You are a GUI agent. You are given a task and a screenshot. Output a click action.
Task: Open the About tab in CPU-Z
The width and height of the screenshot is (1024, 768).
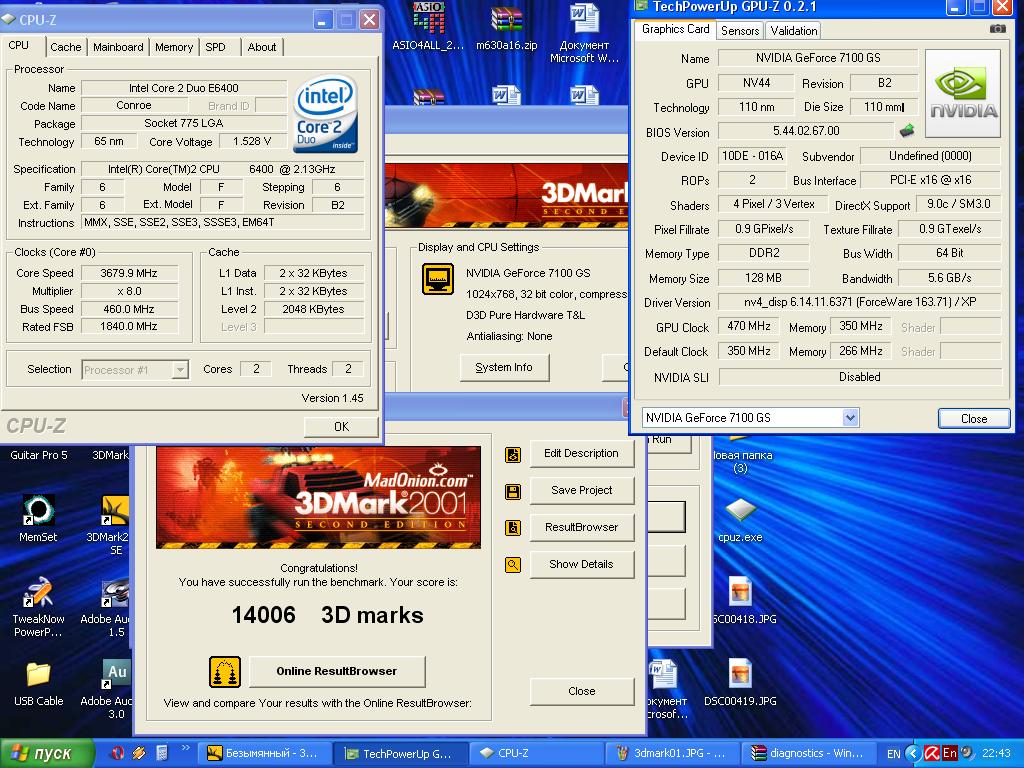click(x=262, y=47)
